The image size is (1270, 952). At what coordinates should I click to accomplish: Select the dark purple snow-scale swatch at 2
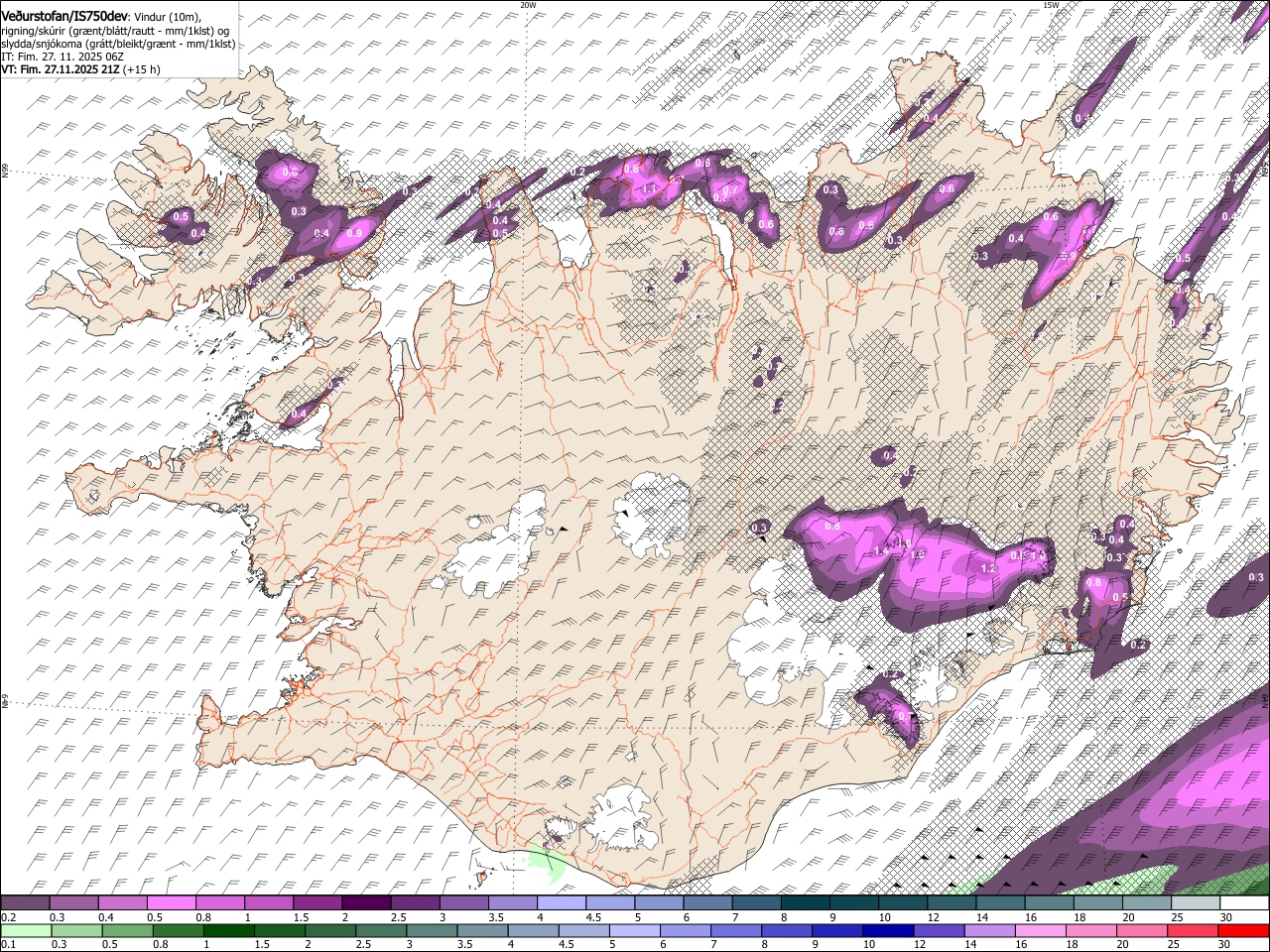365,903
